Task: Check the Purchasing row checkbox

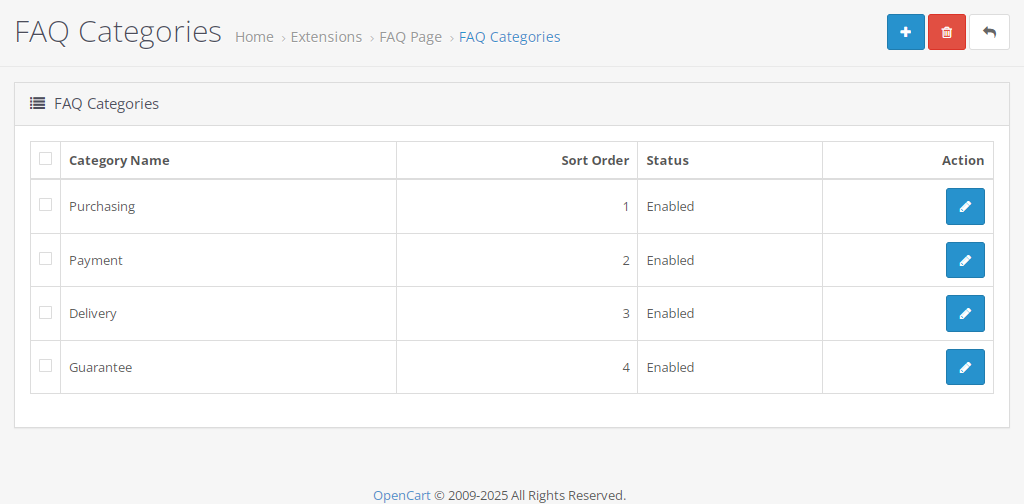Action: [45, 205]
